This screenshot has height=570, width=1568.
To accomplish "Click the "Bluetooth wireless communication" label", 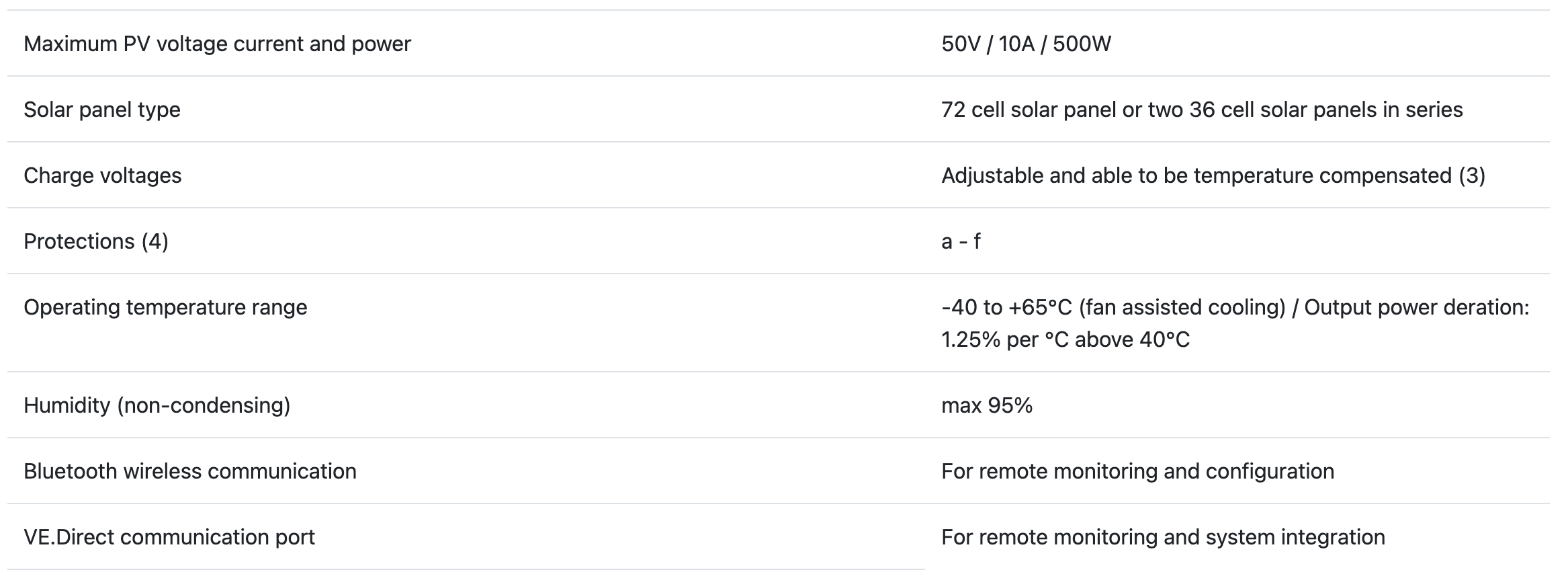I will (190, 471).
